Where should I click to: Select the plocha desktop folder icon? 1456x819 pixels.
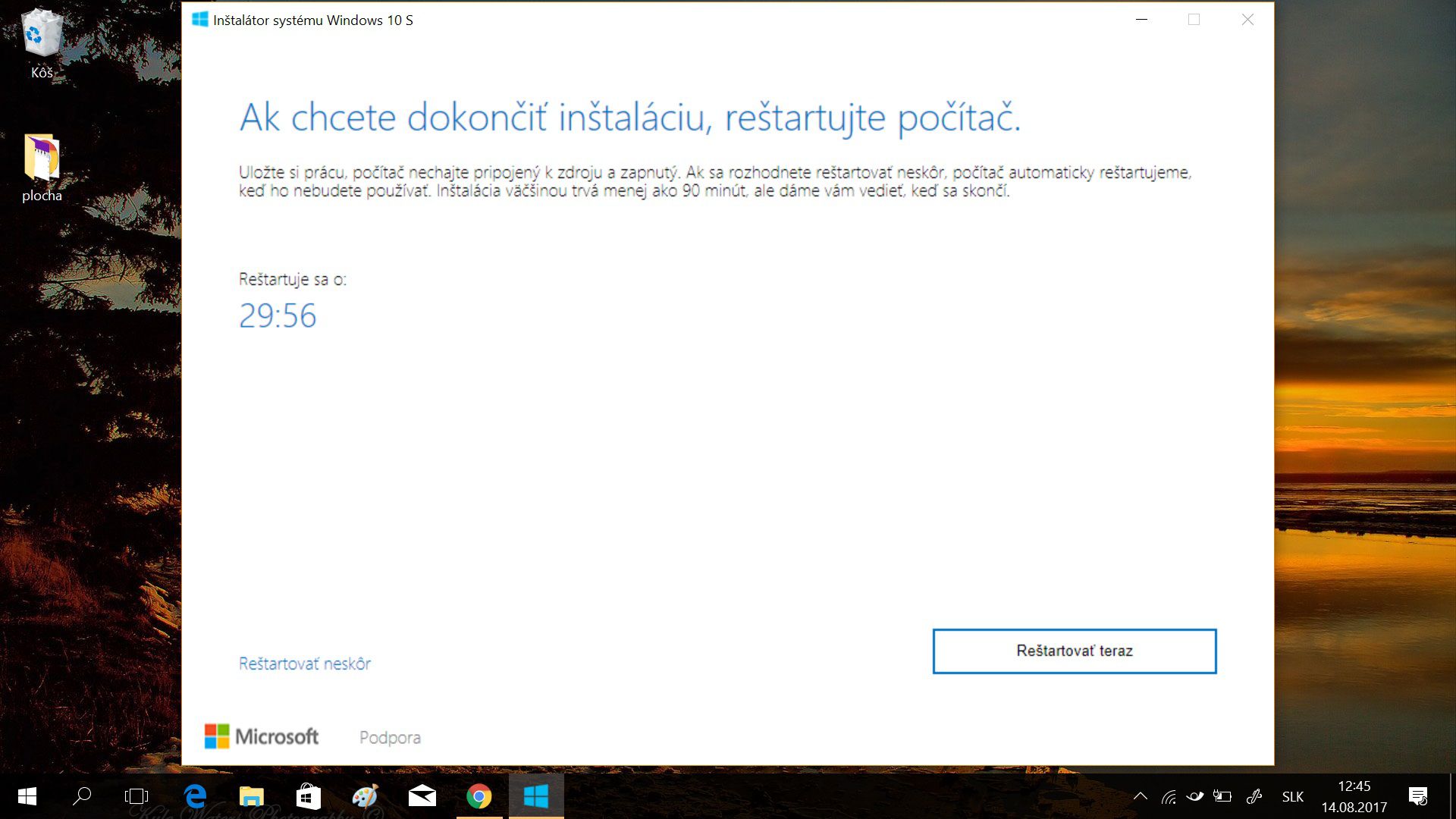(42, 168)
